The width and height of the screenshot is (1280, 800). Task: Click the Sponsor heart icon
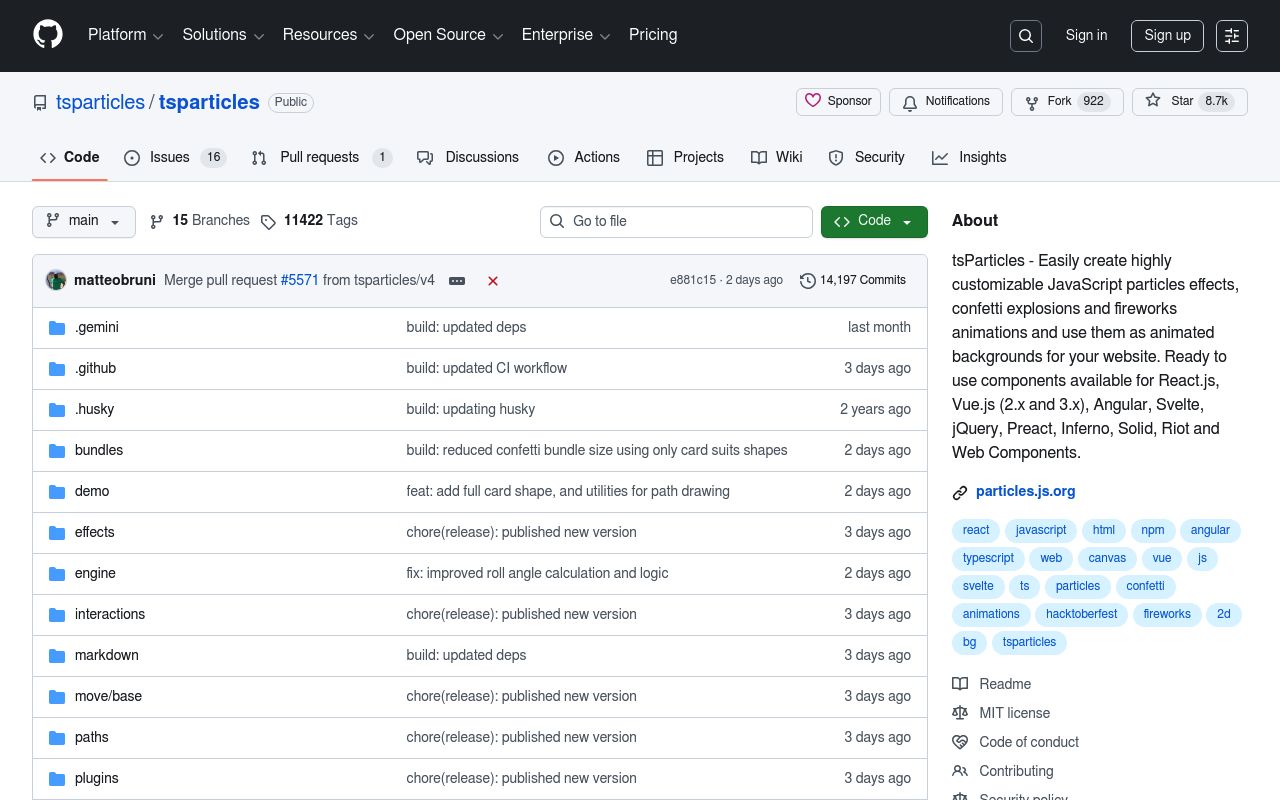pyautogui.click(x=813, y=101)
